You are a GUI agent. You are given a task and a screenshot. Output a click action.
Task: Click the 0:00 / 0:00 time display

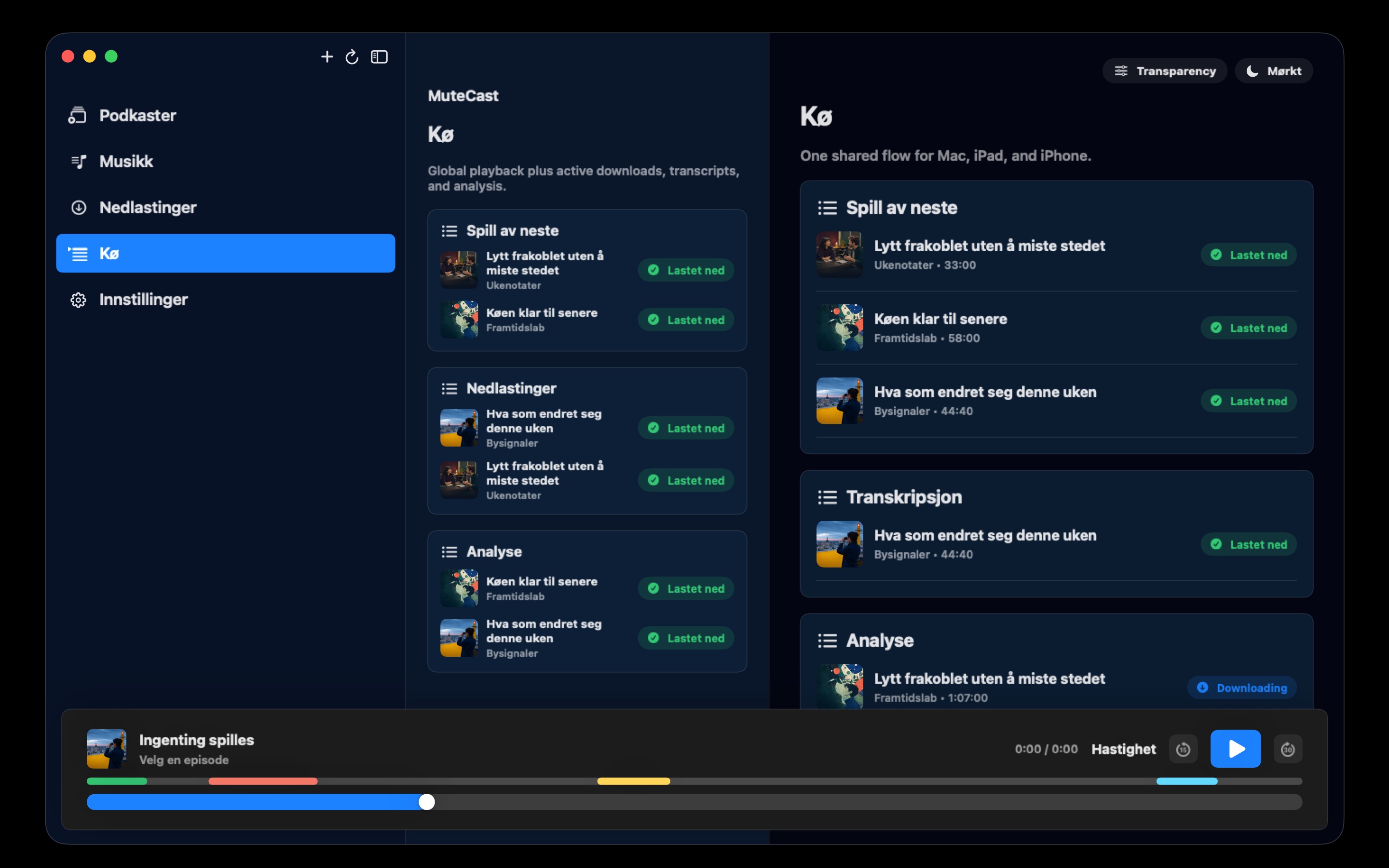1046,749
